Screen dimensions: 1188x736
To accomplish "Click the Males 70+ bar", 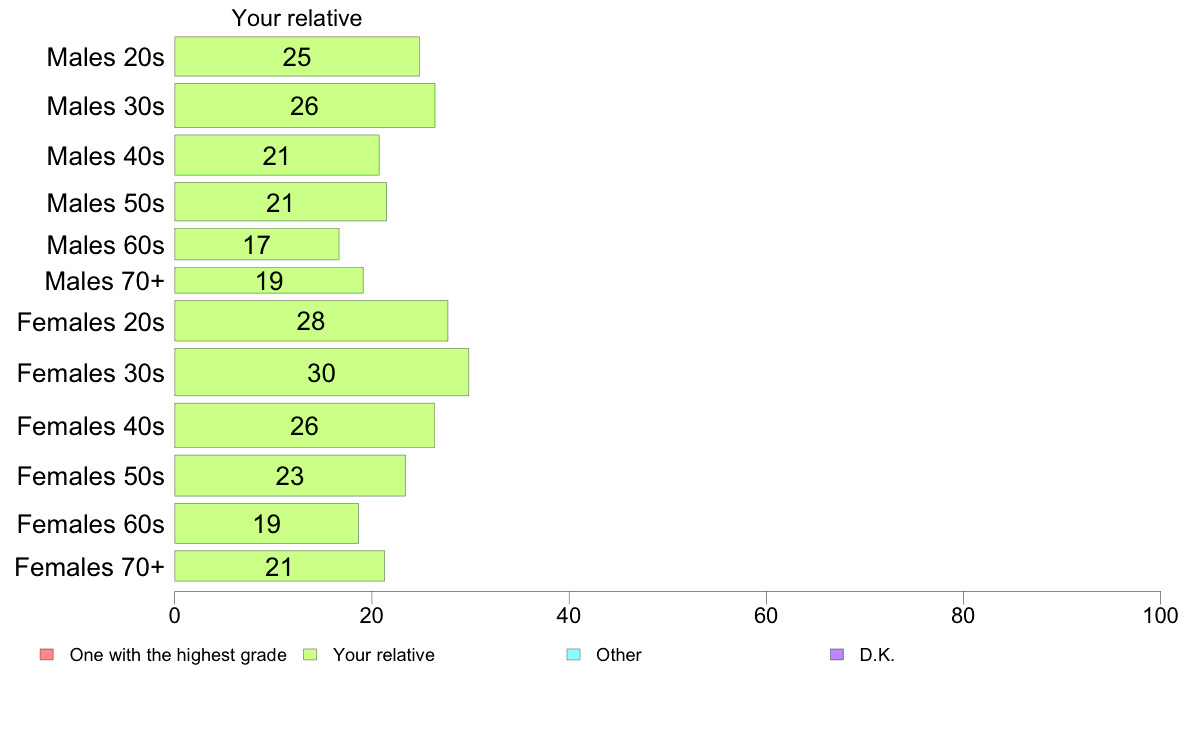I will coord(269,280).
